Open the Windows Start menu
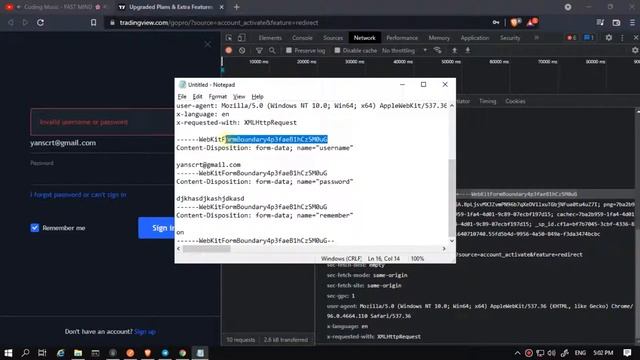The width and height of the screenshot is (640, 360). coord(8,353)
